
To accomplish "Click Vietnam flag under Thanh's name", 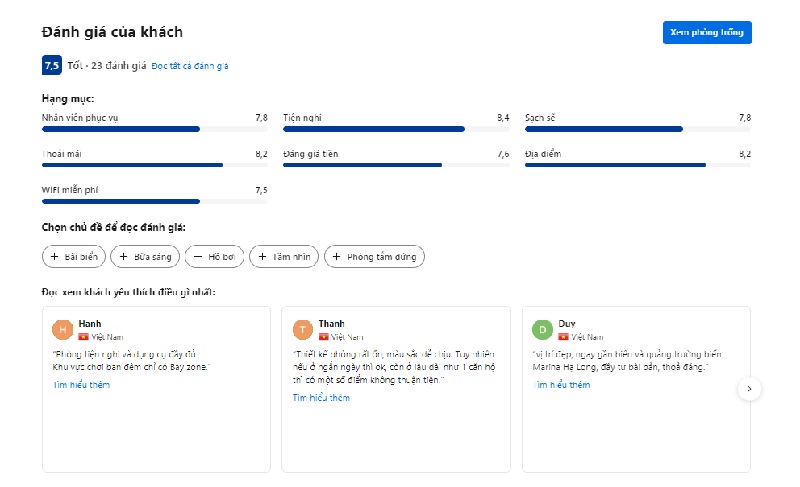I will pyautogui.click(x=323, y=337).
